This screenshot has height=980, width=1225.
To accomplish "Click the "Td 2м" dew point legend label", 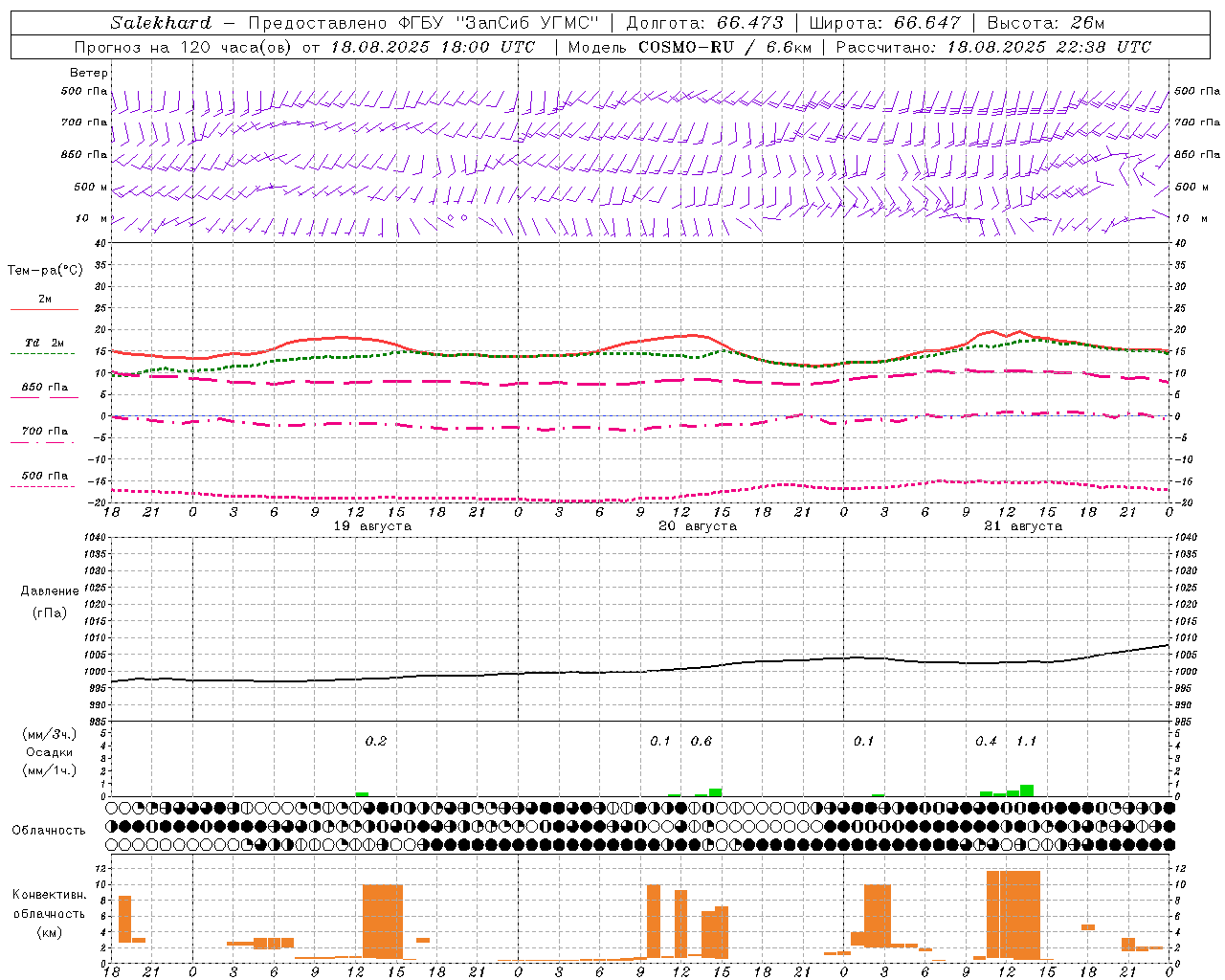I will tap(45, 343).
